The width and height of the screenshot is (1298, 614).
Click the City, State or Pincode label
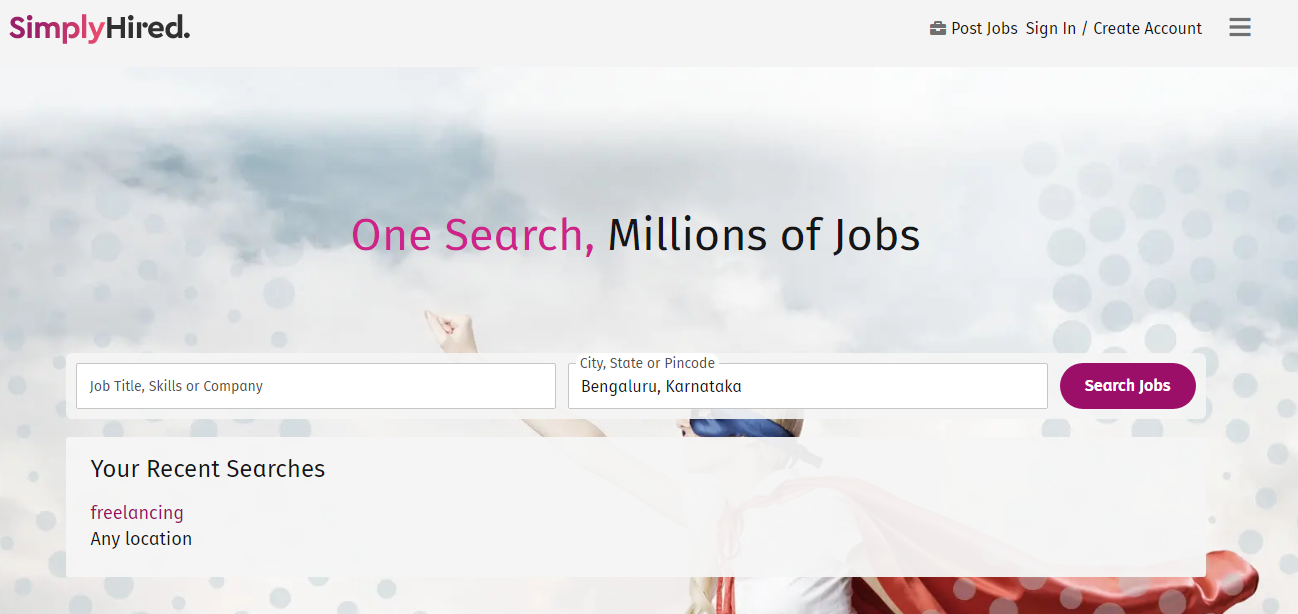(x=647, y=363)
